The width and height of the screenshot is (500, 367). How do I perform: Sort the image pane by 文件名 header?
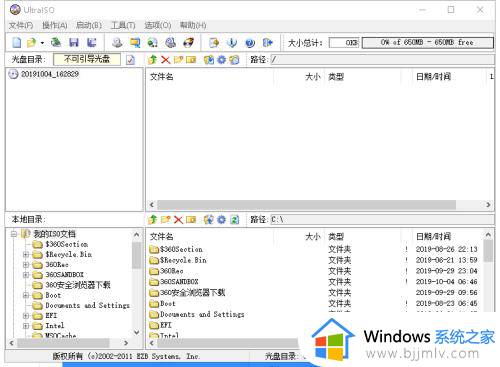point(162,77)
